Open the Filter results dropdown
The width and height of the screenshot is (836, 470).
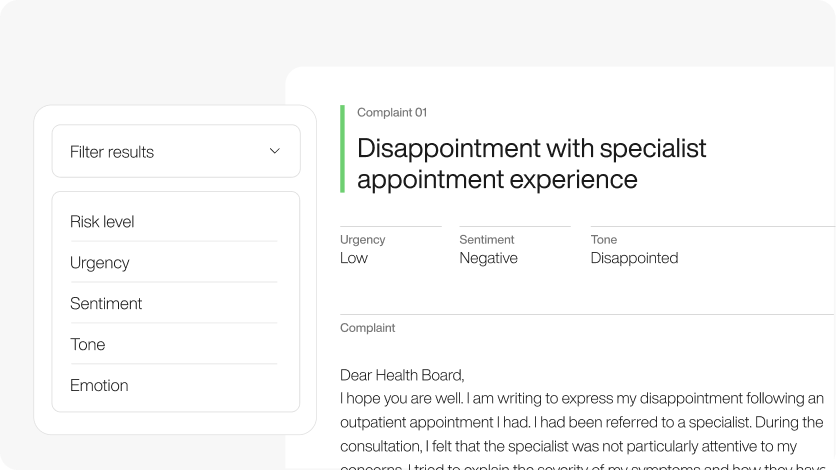coord(176,152)
